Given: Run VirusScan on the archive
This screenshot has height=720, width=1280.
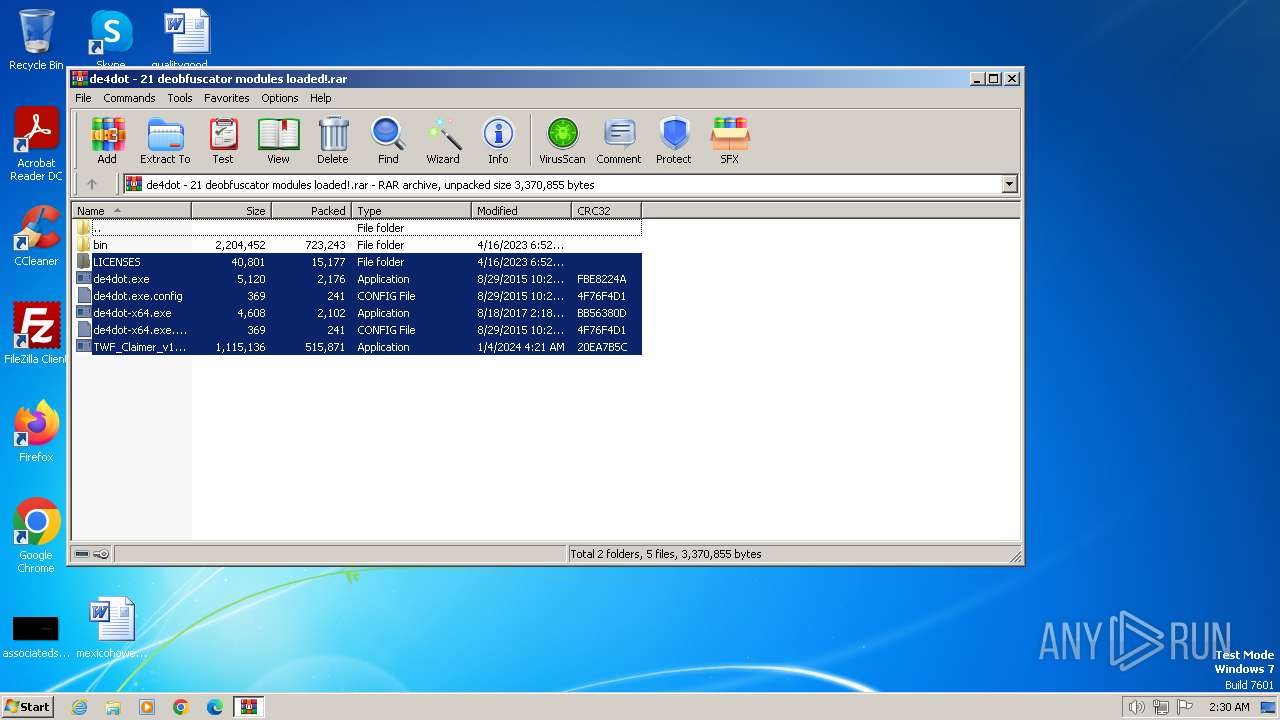Looking at the screenshot, I should coord(562,141).
